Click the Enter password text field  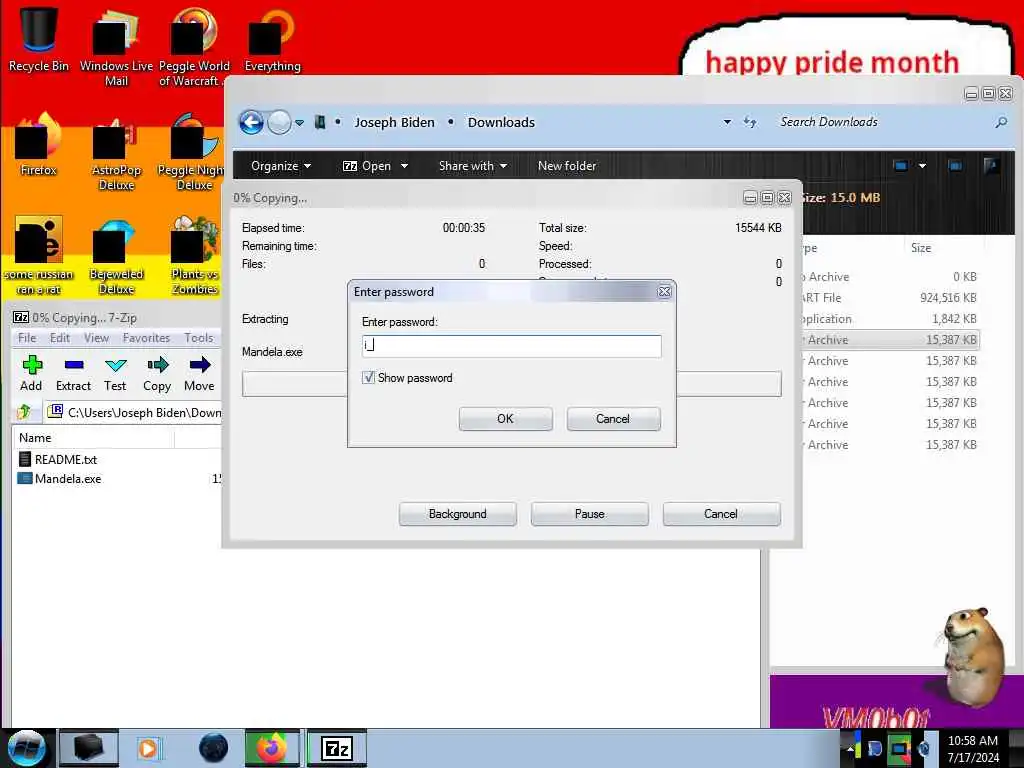click(x=511, y=345)
